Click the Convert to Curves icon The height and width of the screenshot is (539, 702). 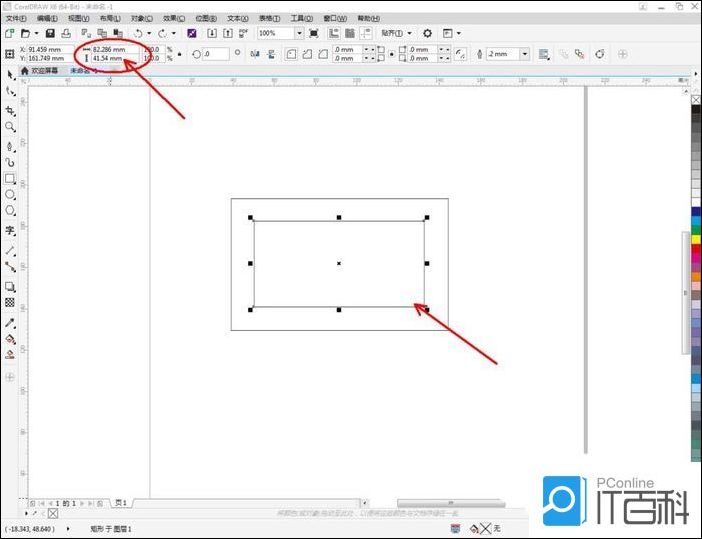click(x=599, y=54)
